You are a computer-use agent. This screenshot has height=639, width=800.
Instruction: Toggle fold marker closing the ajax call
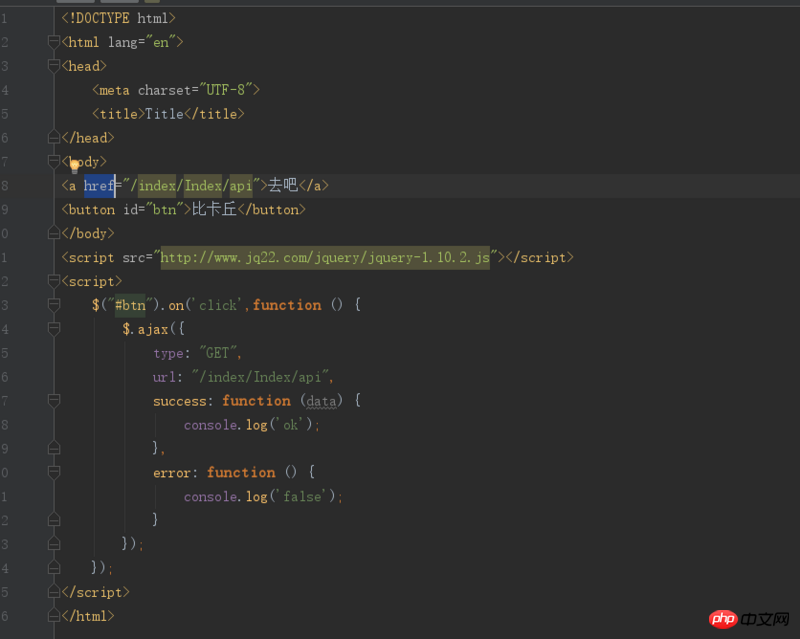click(54, 544)
